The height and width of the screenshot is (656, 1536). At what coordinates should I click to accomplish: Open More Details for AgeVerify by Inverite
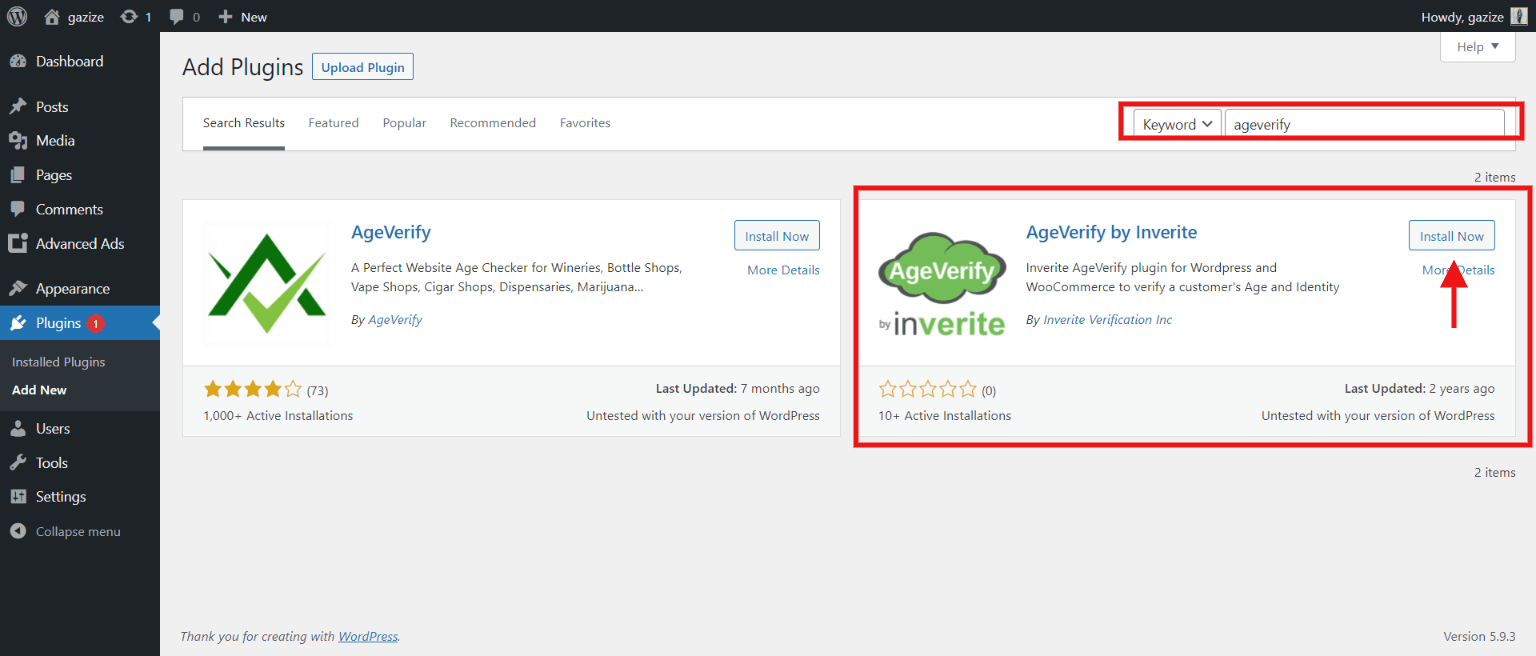click(1458, 270)
